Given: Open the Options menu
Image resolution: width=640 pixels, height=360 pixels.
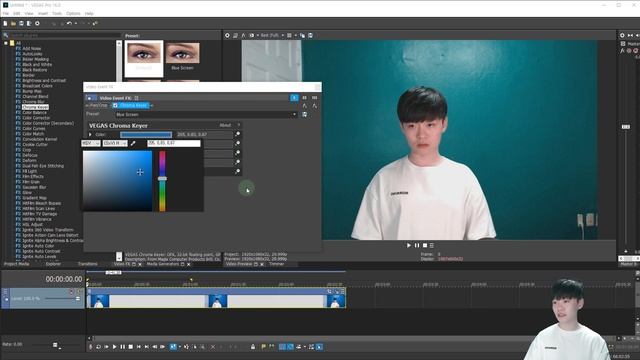Looking at the screenshot, I should 73,13.
